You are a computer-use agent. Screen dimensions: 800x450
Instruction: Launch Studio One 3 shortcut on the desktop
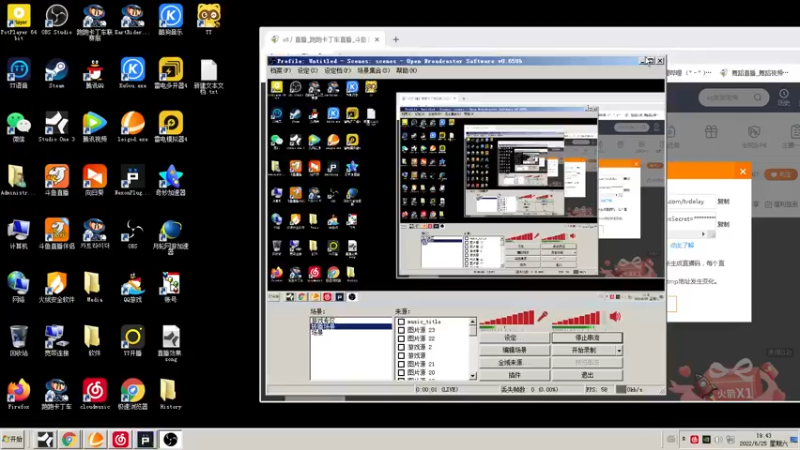pos(57,128)
